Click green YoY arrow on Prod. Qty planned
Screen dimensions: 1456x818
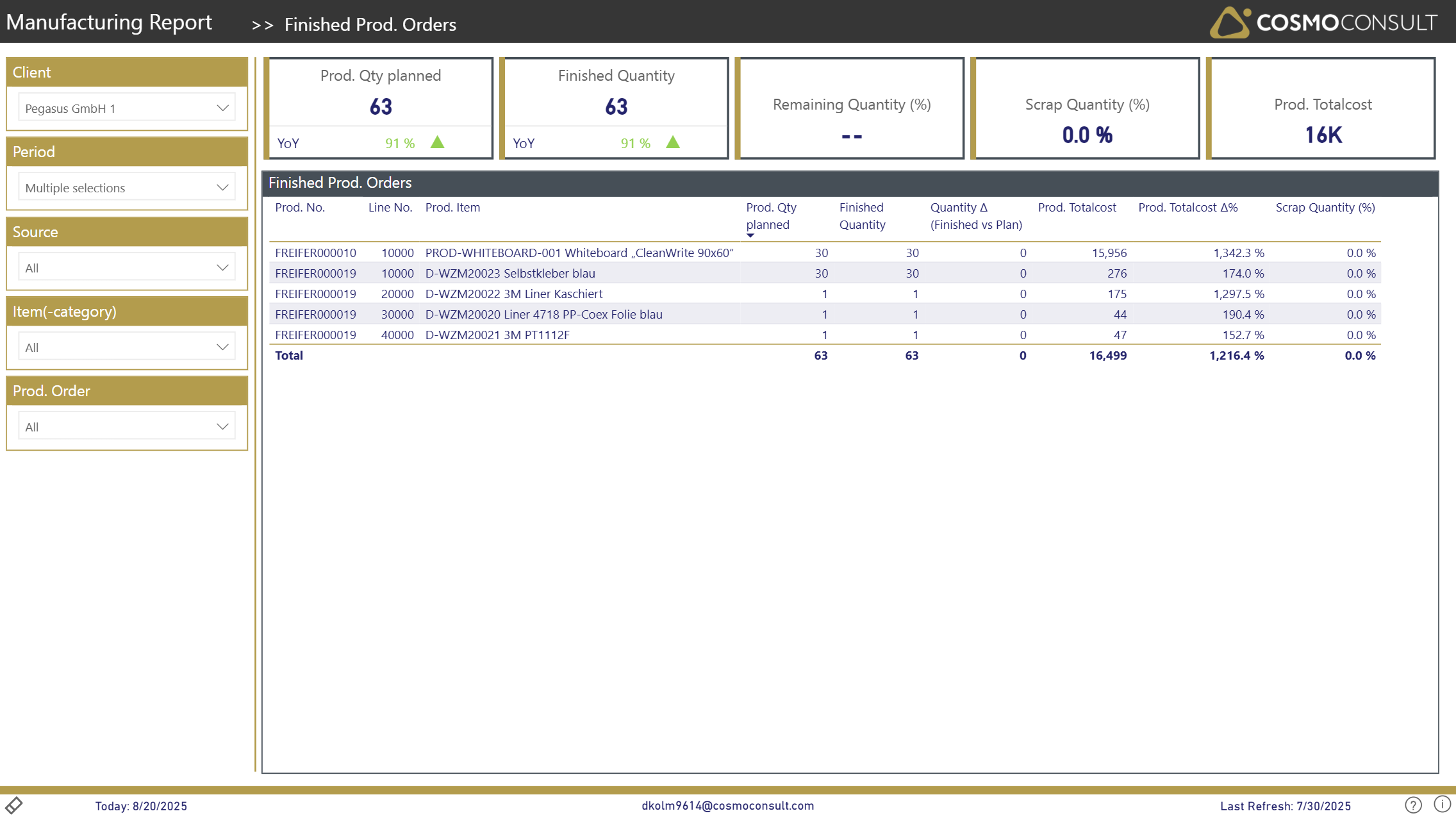pyautogui.click(x=438, y=142)
